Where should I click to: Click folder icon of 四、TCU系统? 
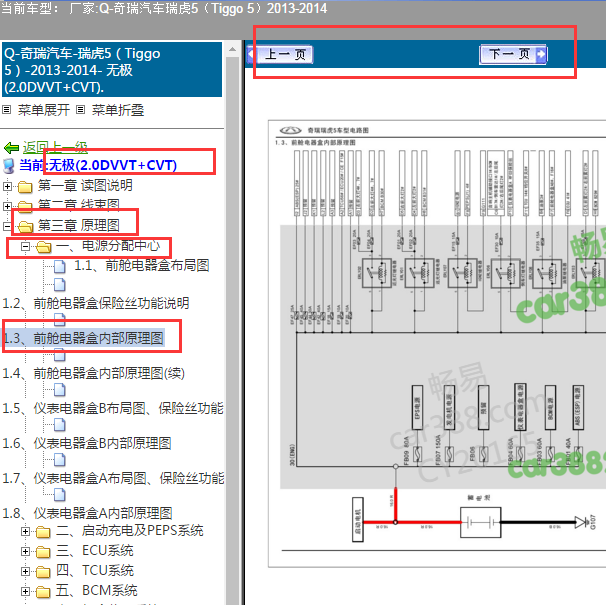[43, 572]
